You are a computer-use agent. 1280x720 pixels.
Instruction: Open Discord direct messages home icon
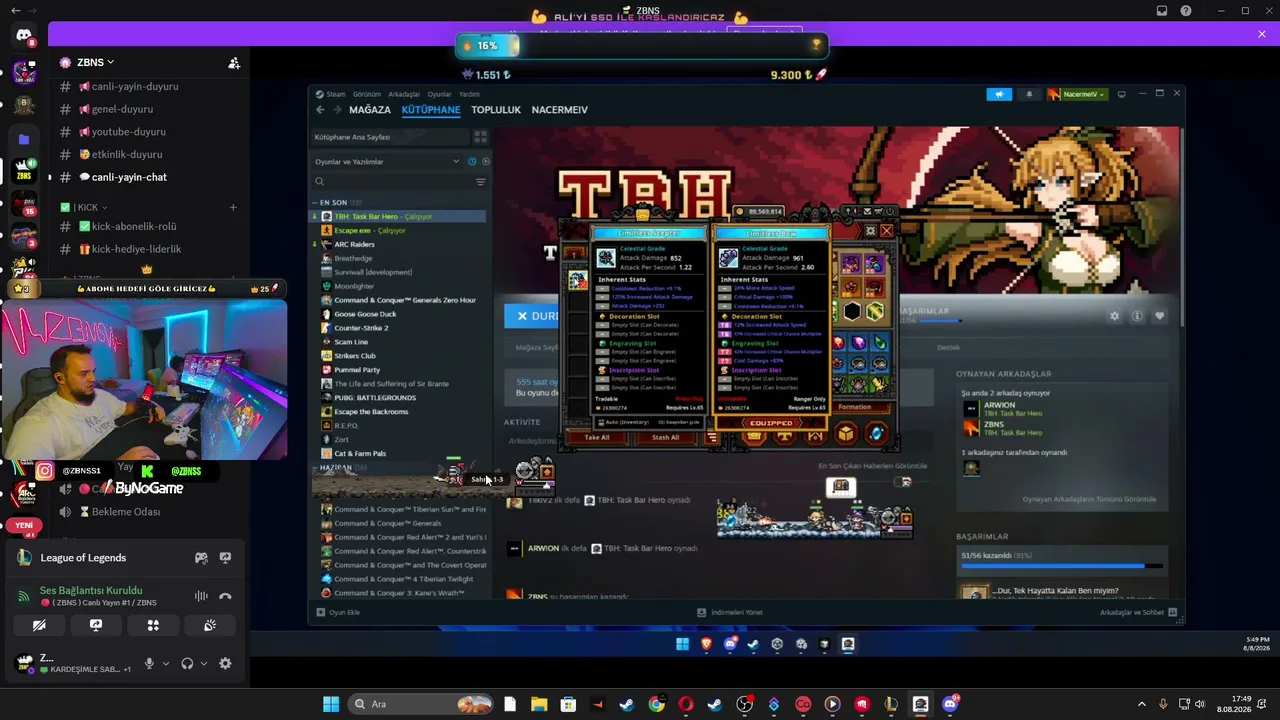pyautogui.click(x=24, y=35)
